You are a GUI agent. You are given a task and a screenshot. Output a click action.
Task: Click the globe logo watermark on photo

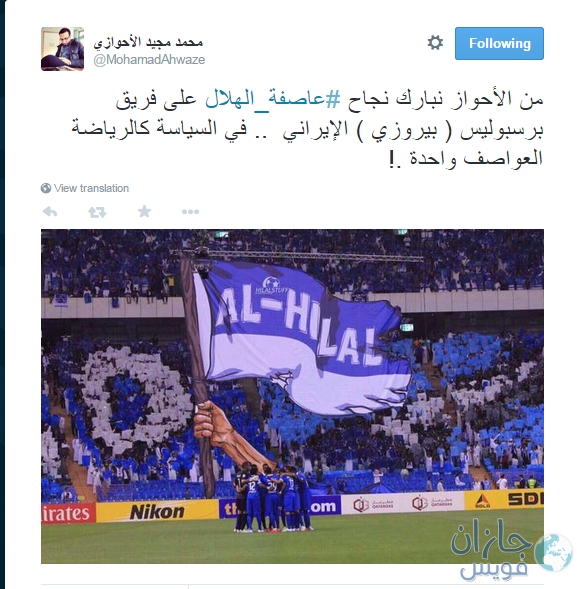(x=554, y=552)
